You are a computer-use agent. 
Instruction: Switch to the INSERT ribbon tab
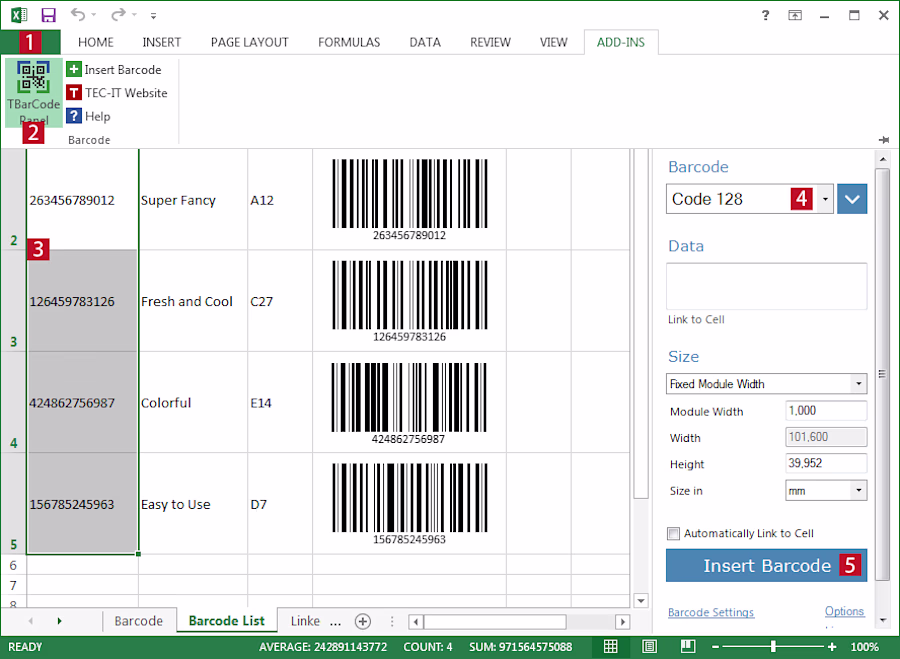[161, 42]
